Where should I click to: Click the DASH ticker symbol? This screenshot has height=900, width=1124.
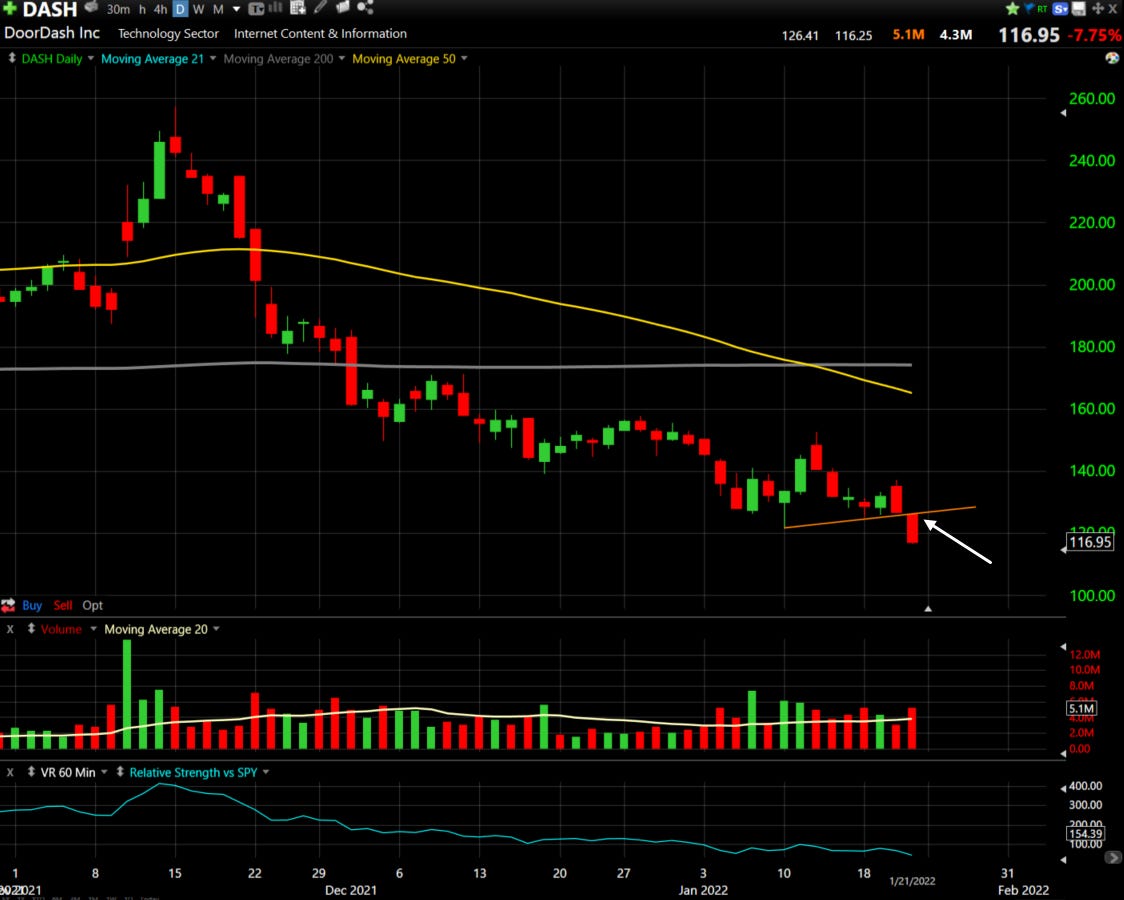tap(50, 9)
